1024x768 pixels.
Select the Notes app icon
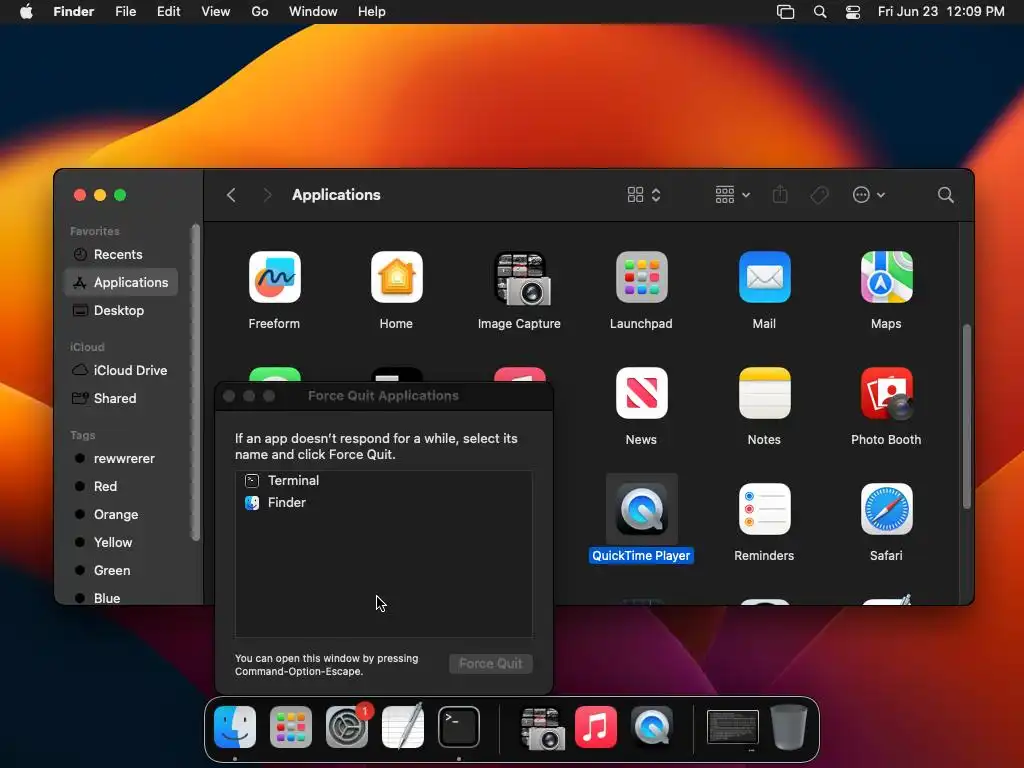click(764, 393)
